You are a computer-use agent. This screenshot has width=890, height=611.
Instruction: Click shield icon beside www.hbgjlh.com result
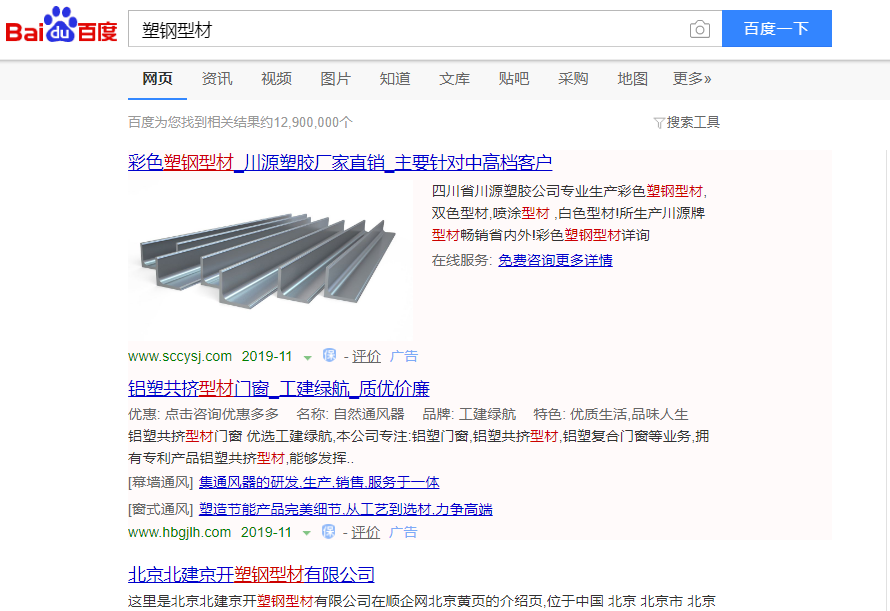coord(330,532)
